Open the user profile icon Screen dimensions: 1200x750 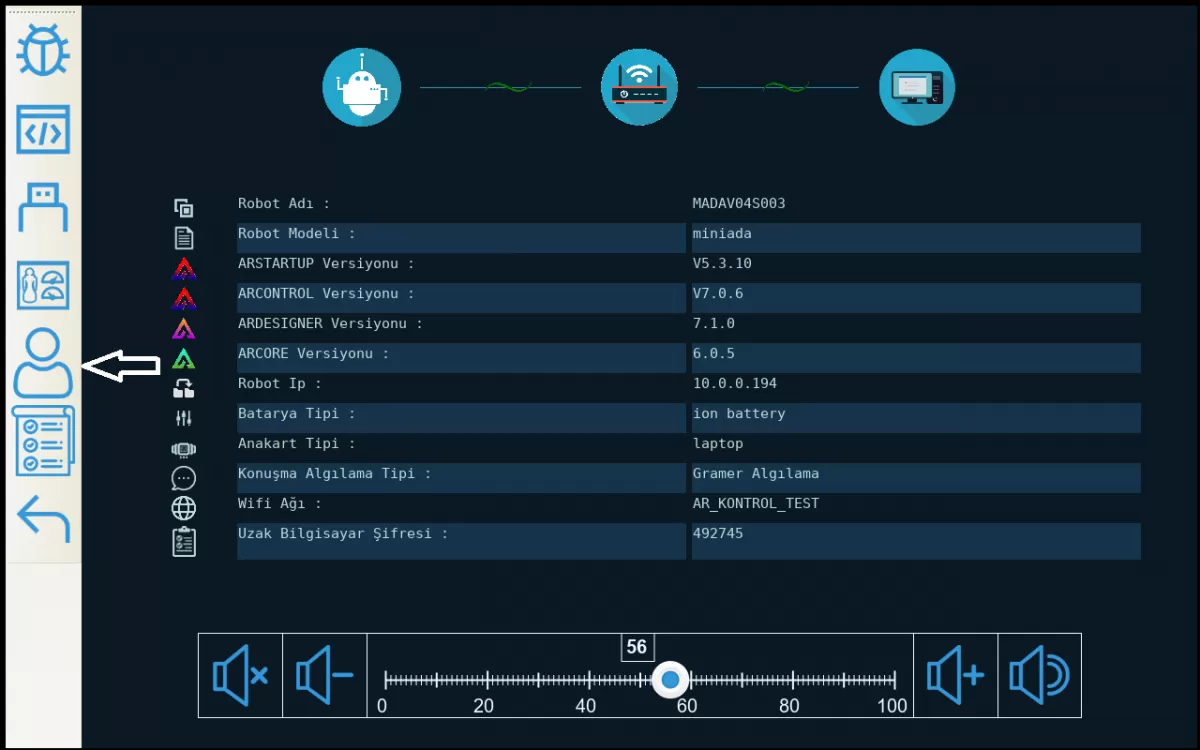[43, 364]
